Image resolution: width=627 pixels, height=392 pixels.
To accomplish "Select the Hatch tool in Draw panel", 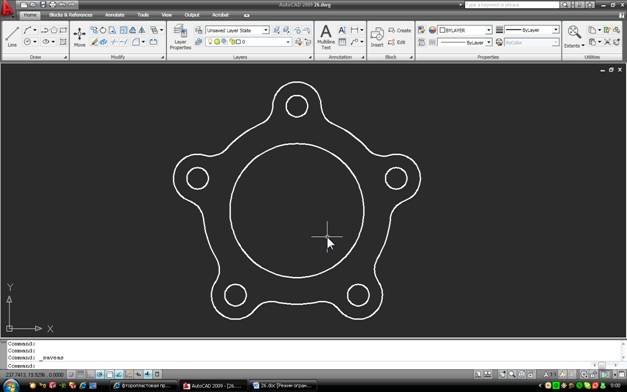I will (x=63, y=42).
